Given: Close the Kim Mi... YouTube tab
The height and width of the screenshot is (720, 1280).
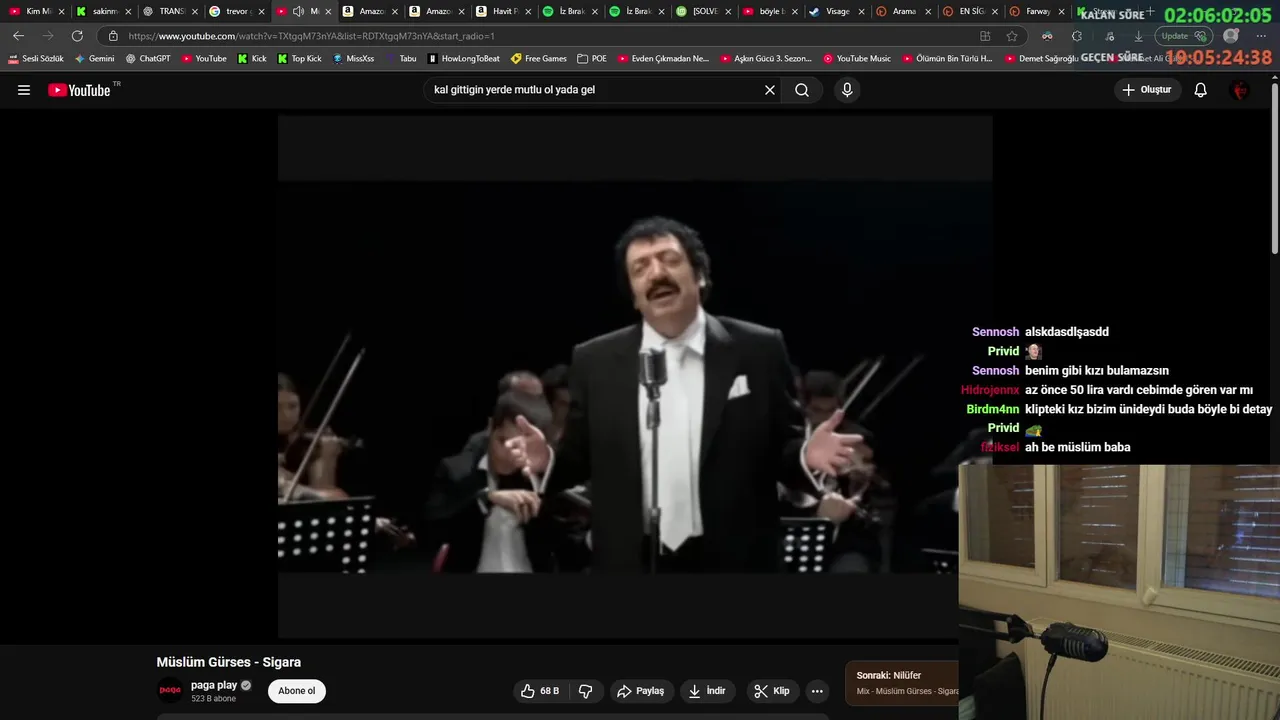Looking at the screenshot, I should tap(62, 12).
